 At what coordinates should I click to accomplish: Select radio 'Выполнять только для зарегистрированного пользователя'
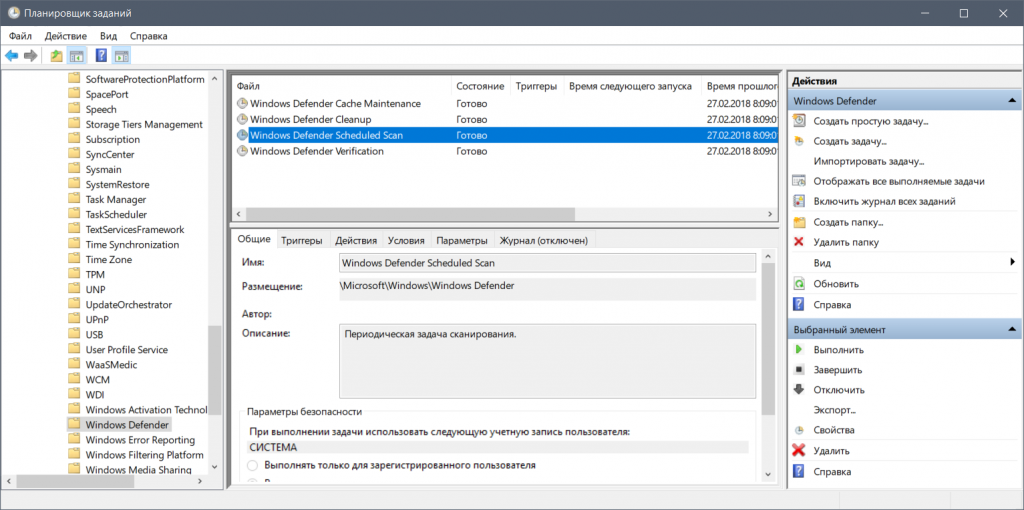[253, 466]
